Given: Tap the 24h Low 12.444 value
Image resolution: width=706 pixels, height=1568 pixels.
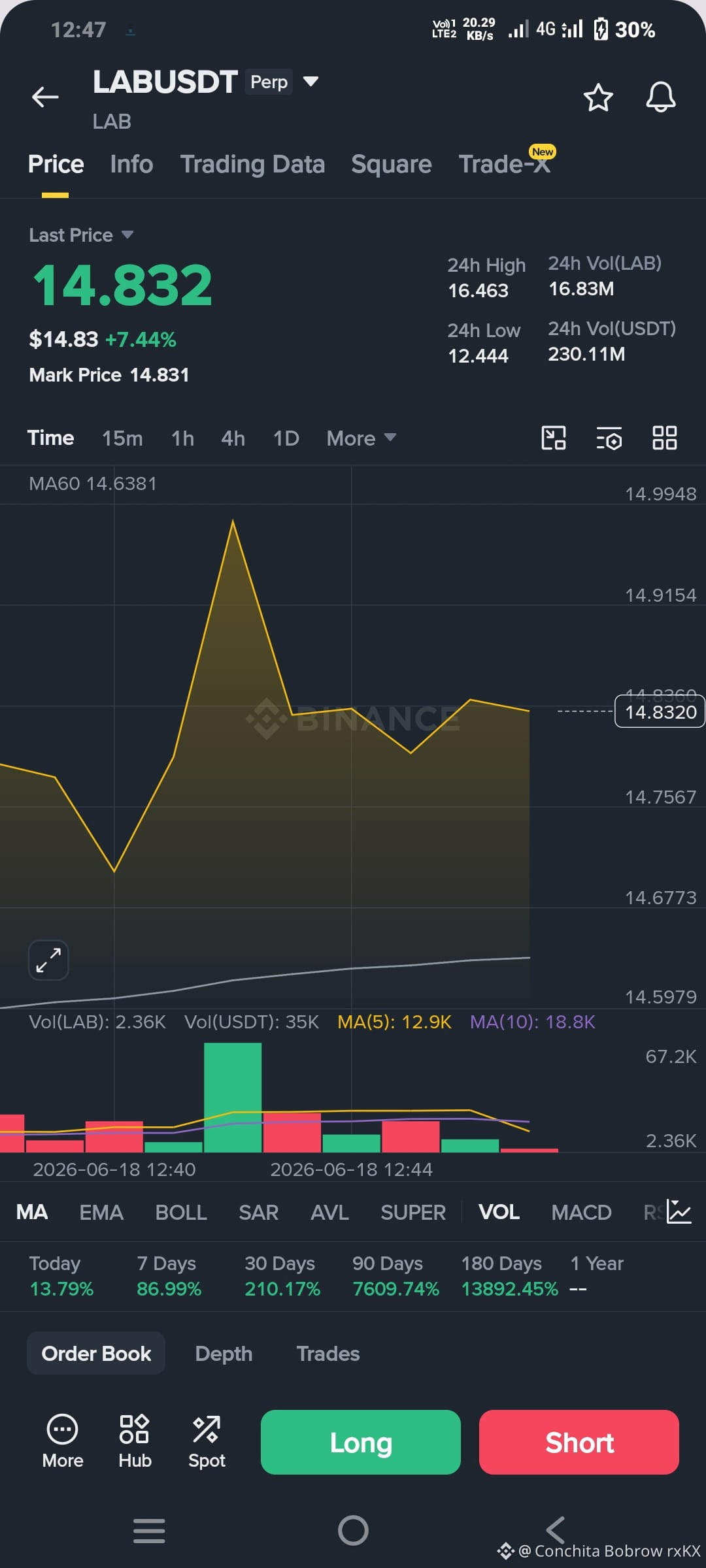Looking at the screenshot, I should 478,356.
